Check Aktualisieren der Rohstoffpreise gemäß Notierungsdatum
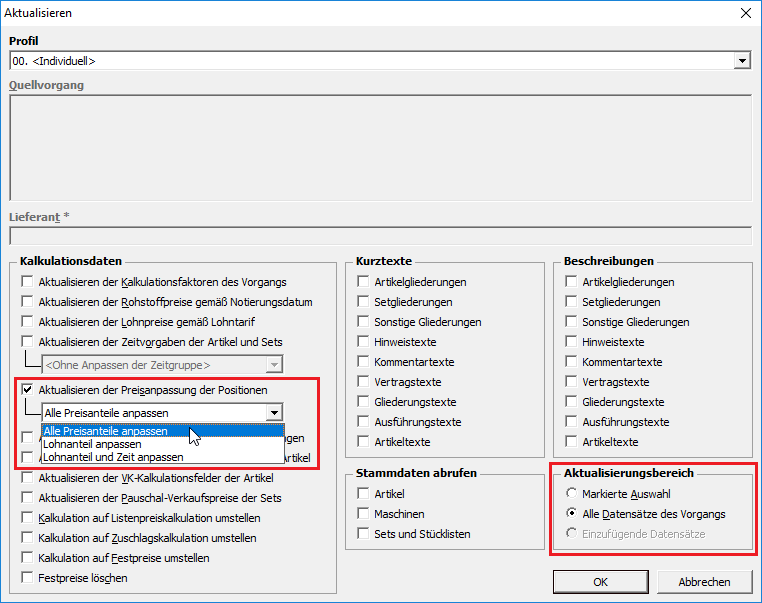762x603 pixels. pos(28,302)
